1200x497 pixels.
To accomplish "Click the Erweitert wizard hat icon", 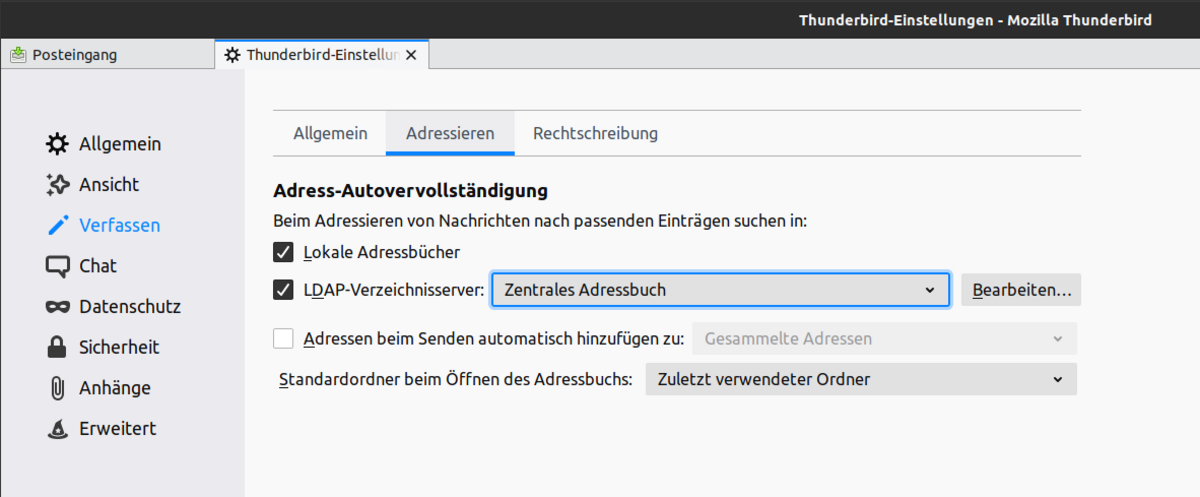I will click(x=57, y=429).
